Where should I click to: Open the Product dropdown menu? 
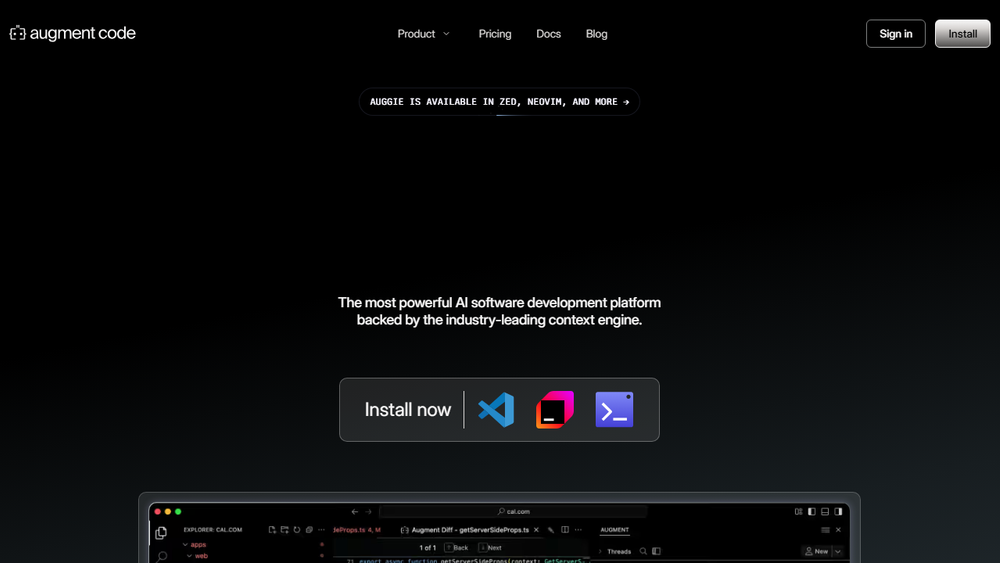(423, 34)
